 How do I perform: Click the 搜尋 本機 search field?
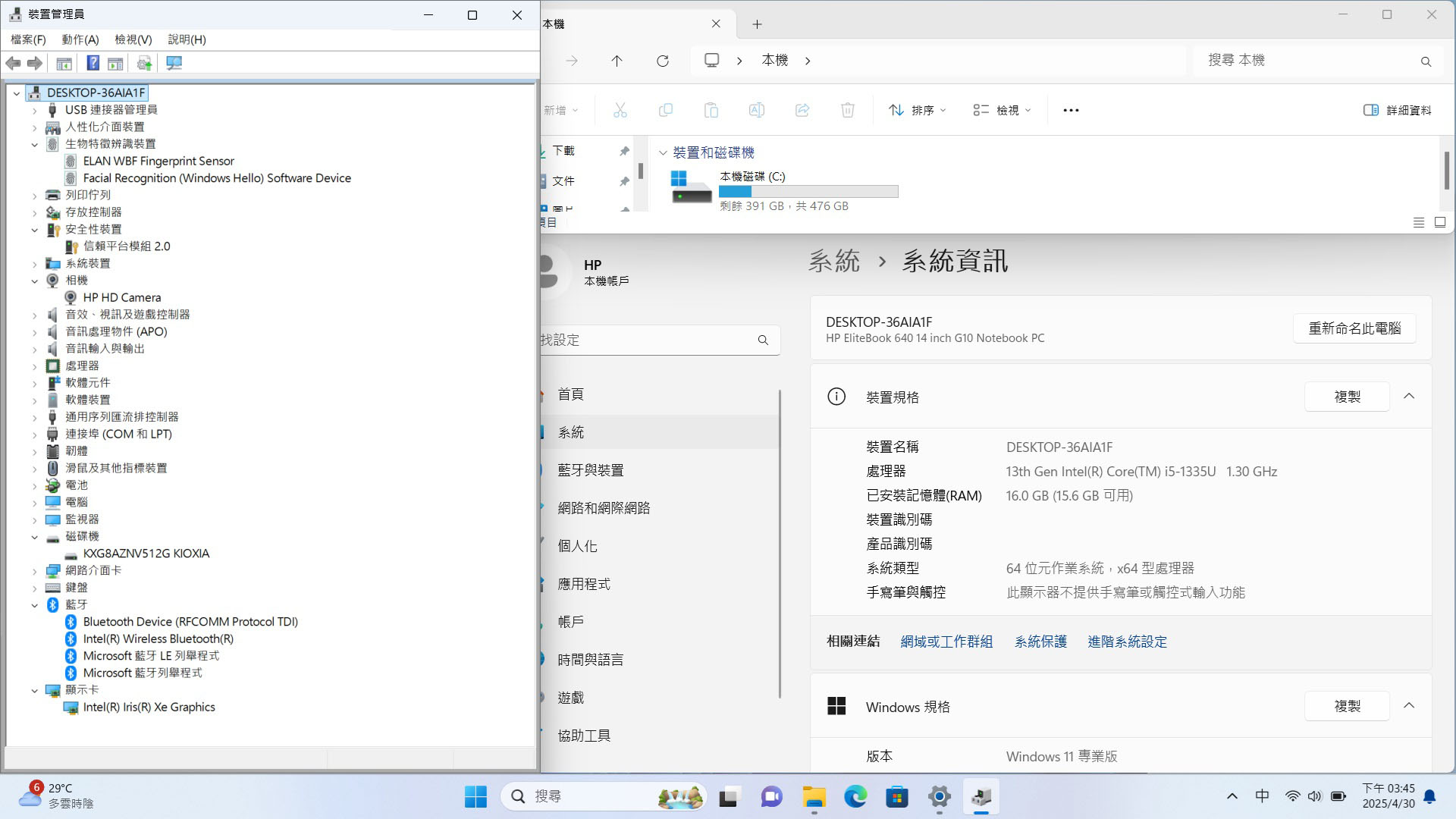[1319, 61]
